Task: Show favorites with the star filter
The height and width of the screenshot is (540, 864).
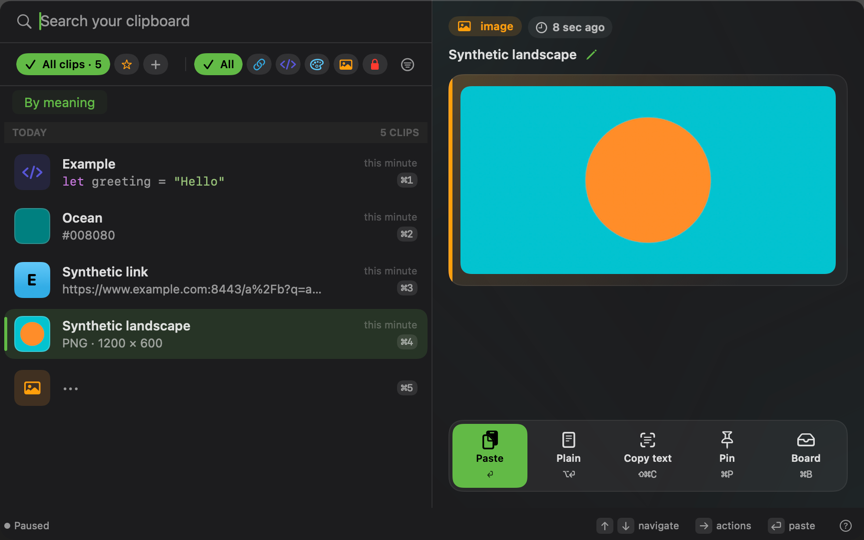Action: click(127, 64)
